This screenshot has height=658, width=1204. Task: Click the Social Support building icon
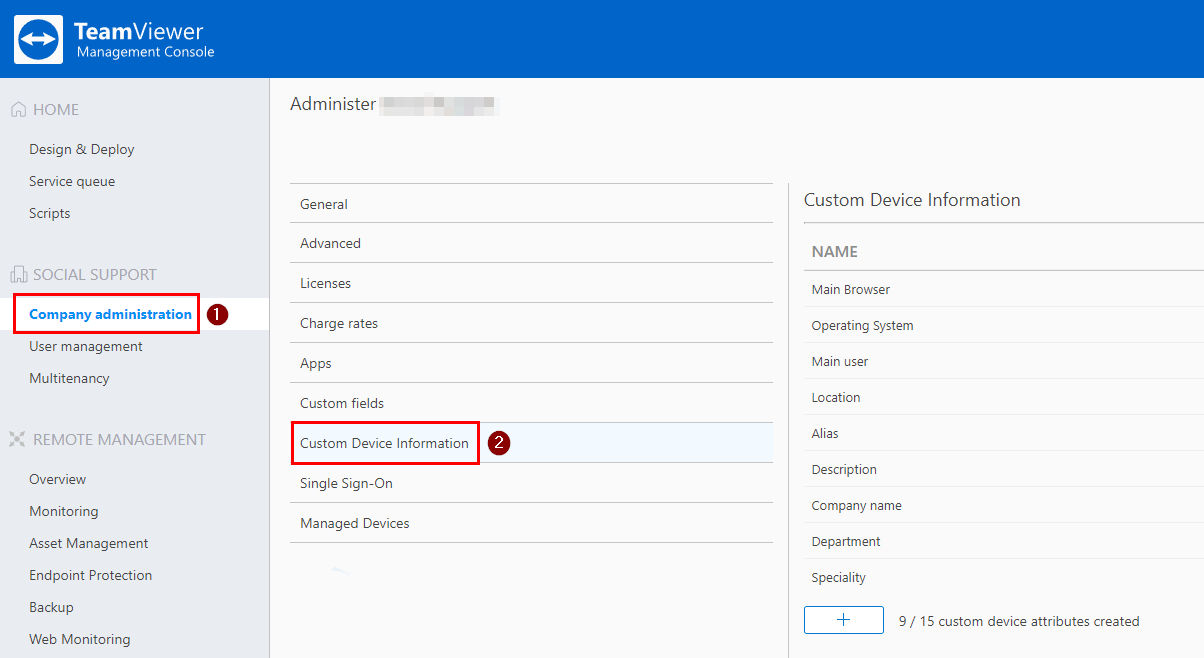pos(18,274)
